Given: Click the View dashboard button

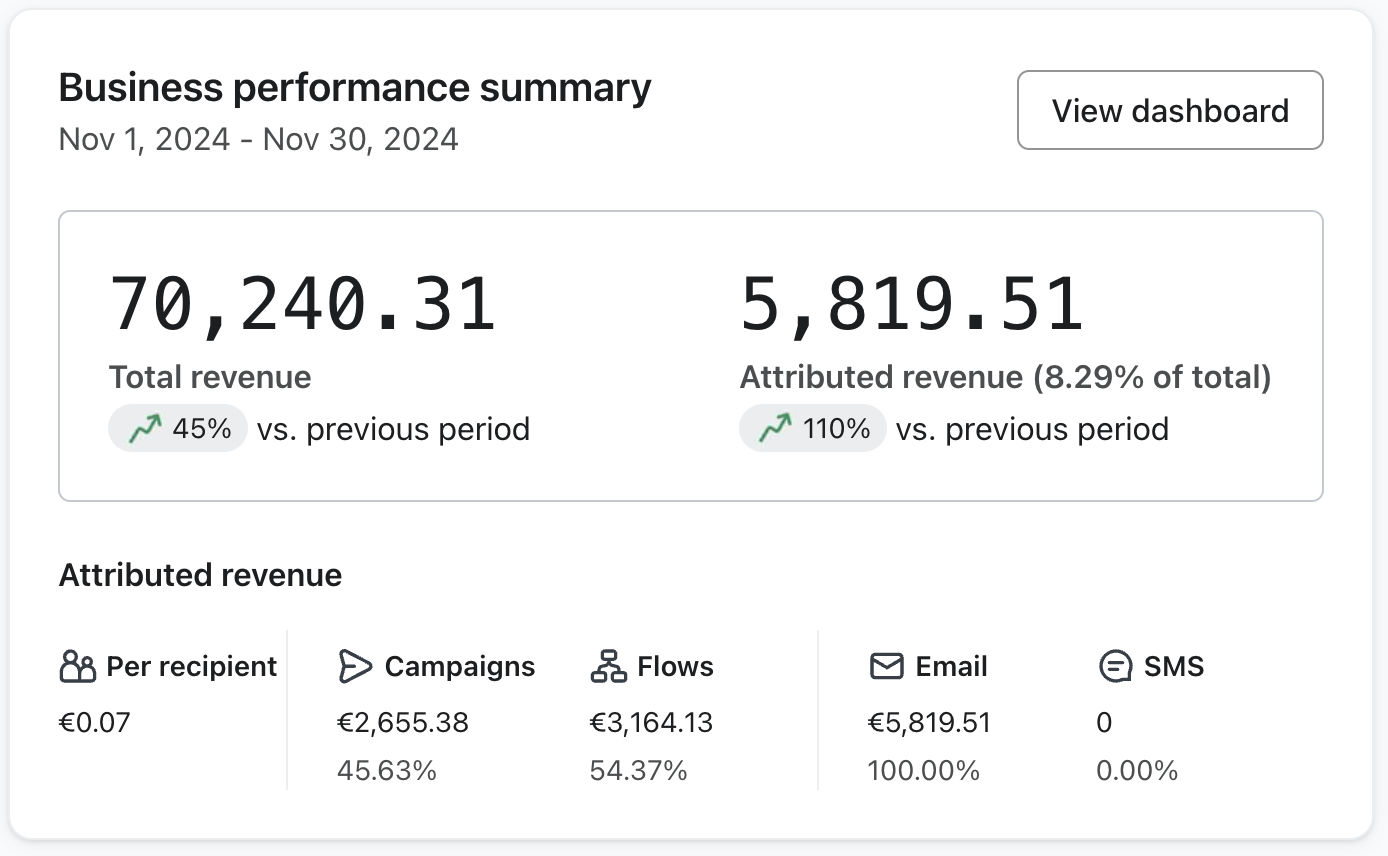Looking at the screenshot, I should pyautogui.click(x=1170, y=110).
